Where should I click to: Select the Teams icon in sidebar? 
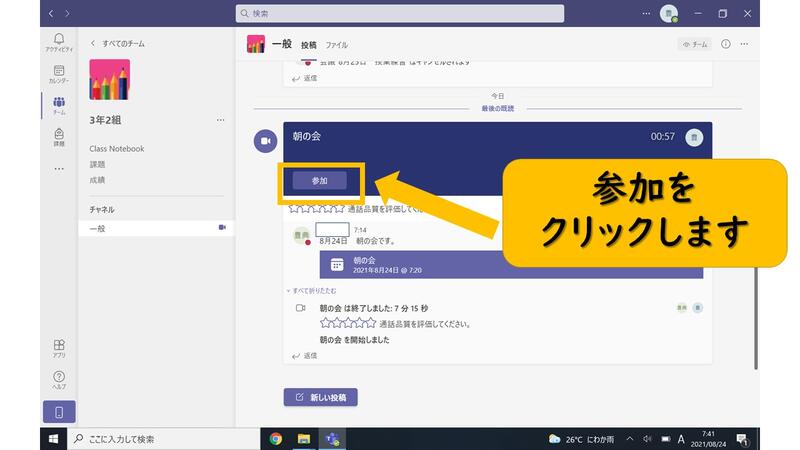coord(59,106)
